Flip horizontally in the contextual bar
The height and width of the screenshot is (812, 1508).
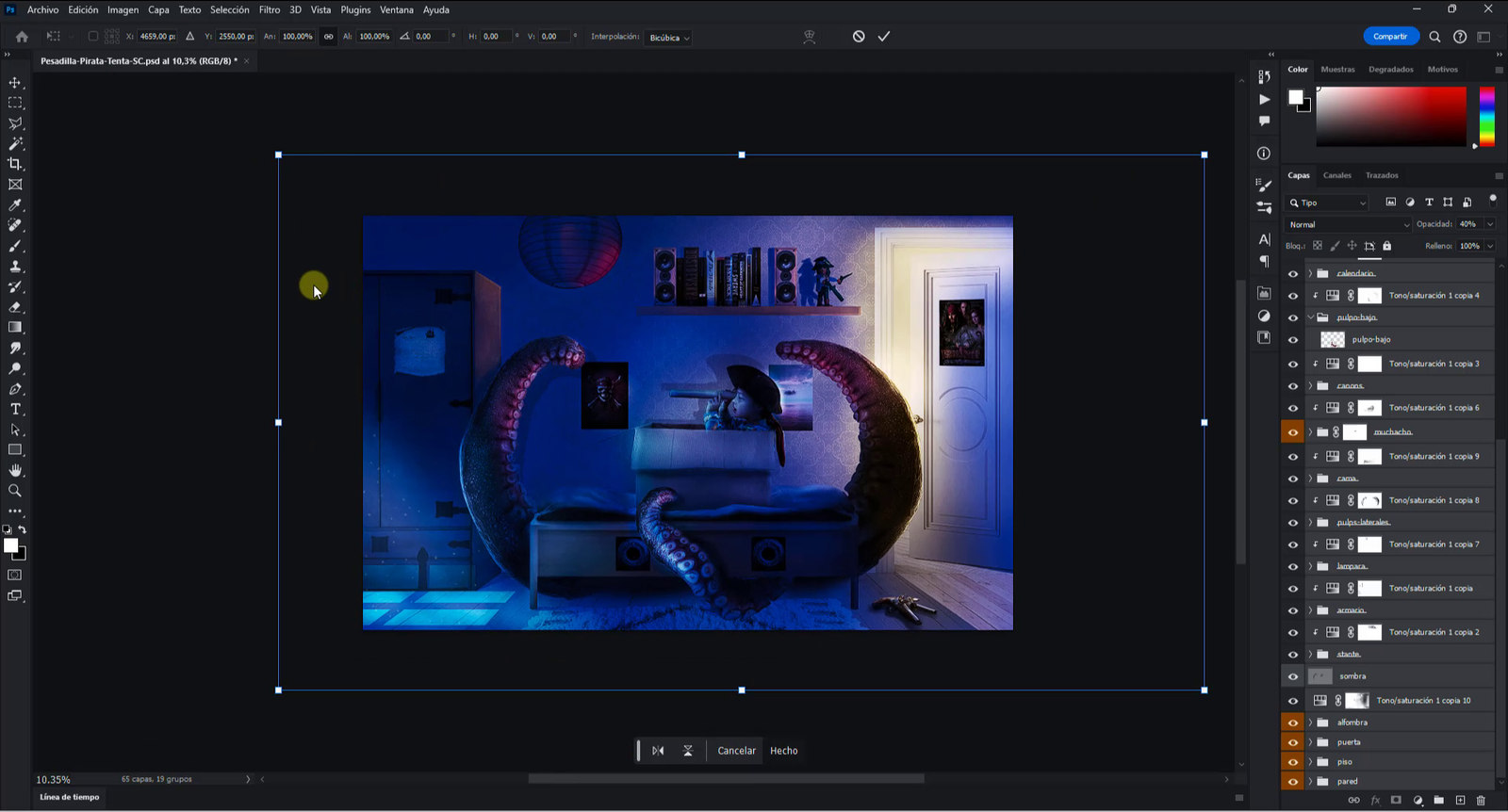[658, 751]
